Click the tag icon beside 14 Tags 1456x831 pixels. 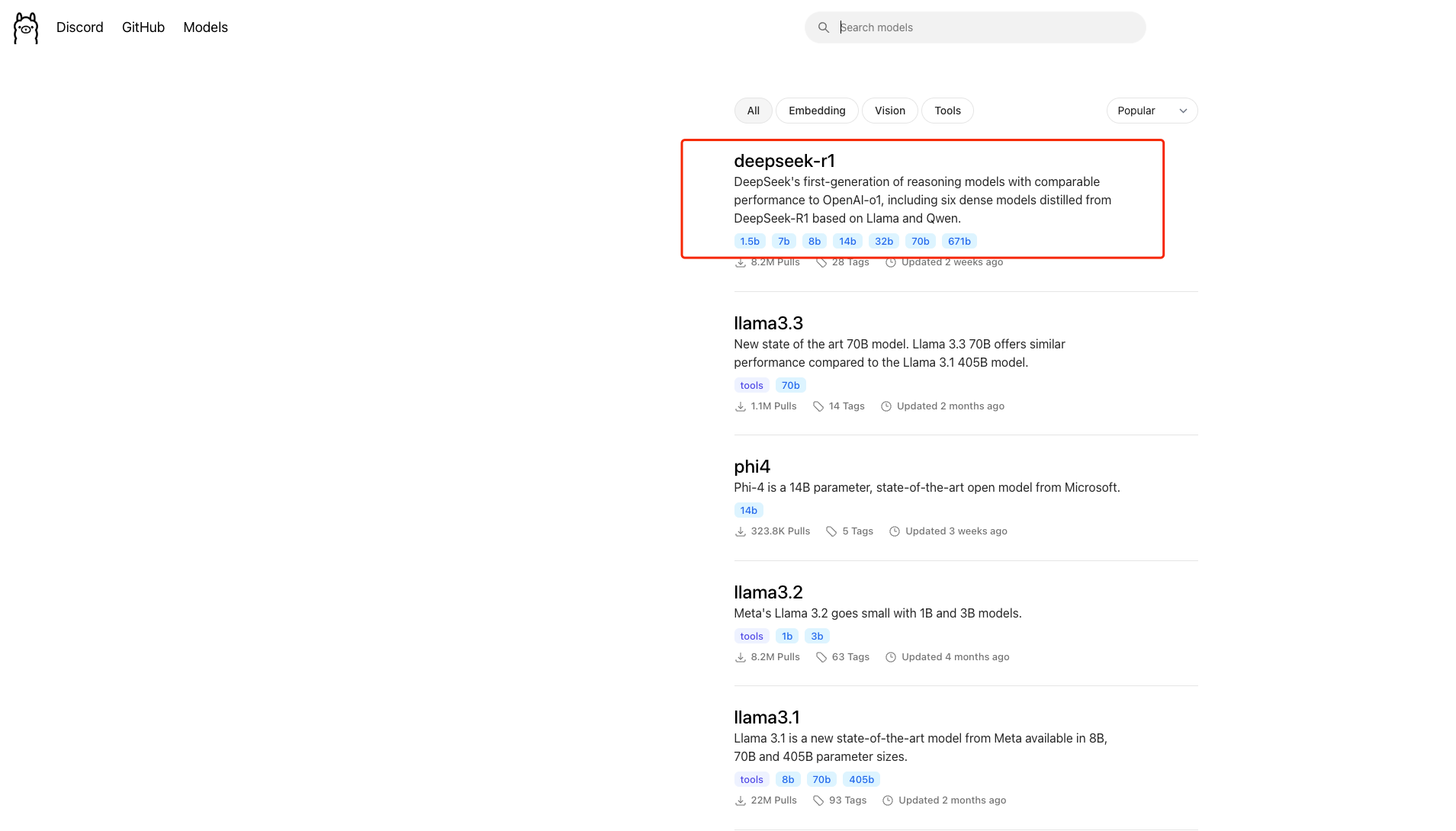tap(818, 406)
